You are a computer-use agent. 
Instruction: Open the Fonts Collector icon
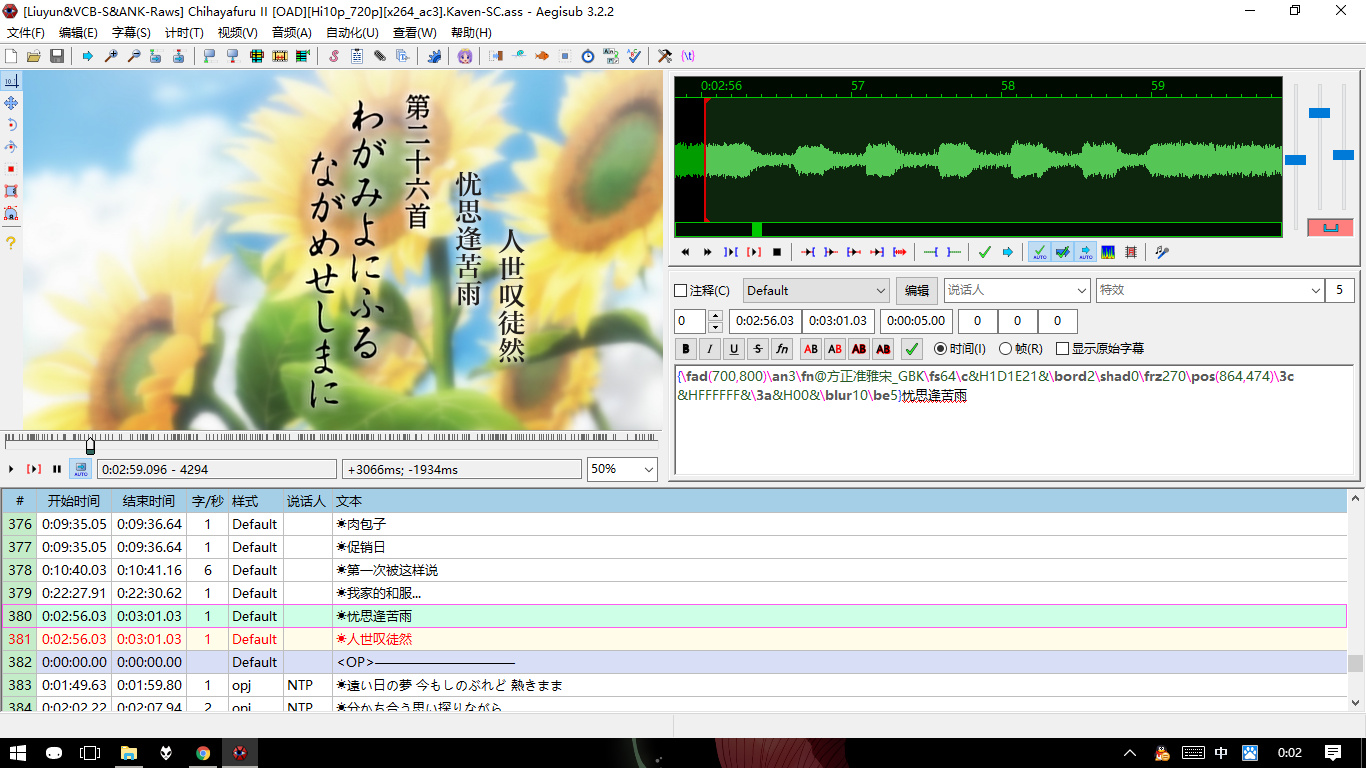pyautogui.click(x=402, y=56)
